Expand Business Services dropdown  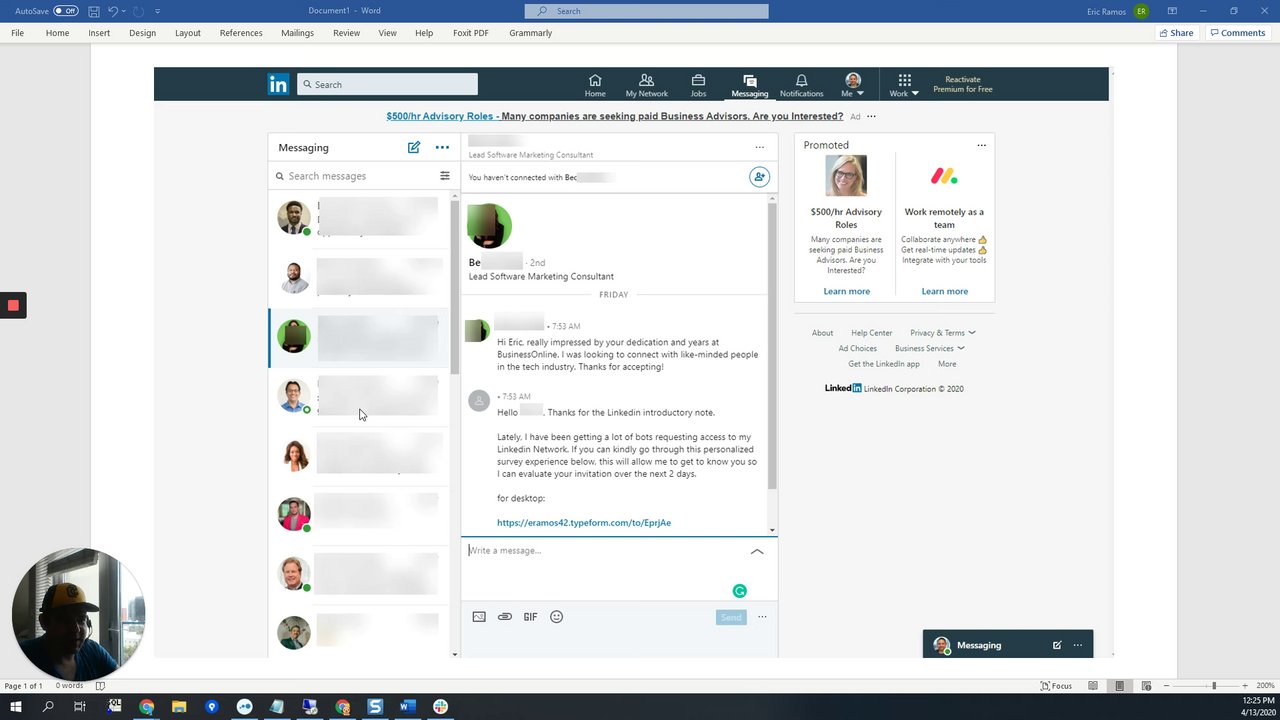(x=930, y=349)
